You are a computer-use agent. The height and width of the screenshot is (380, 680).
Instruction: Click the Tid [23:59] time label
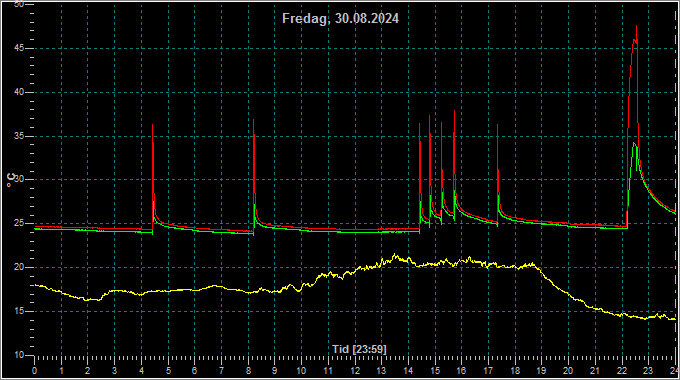point(359,349)
